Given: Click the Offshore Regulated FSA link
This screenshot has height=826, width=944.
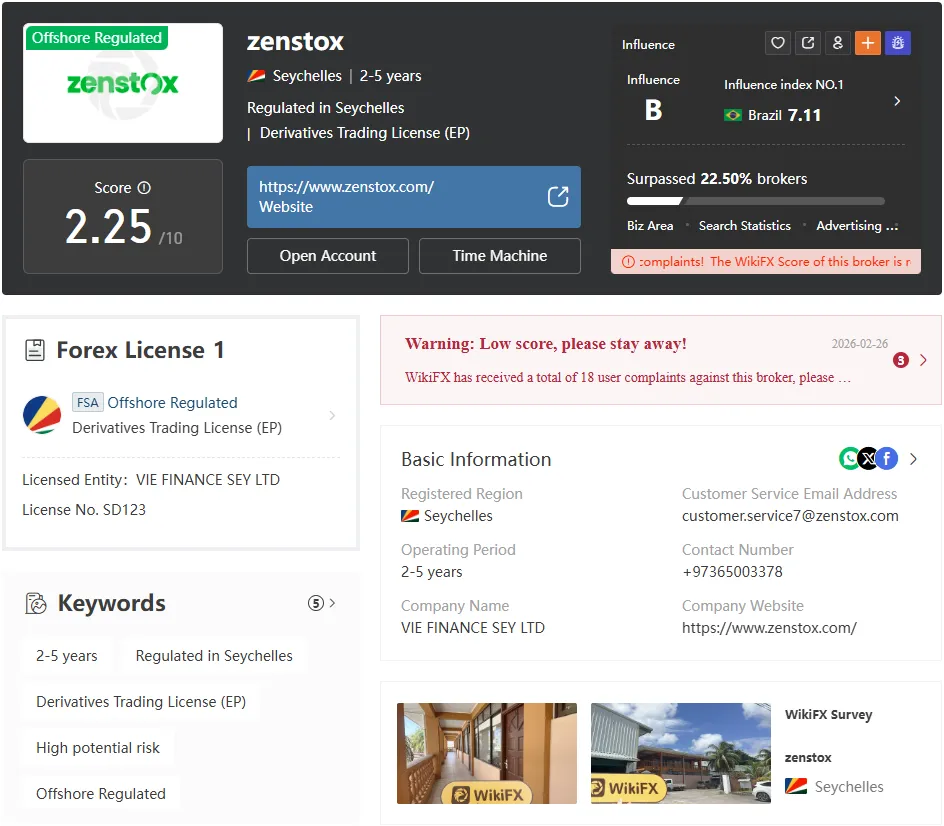Looking at the screenshot, I should point(172,403).
